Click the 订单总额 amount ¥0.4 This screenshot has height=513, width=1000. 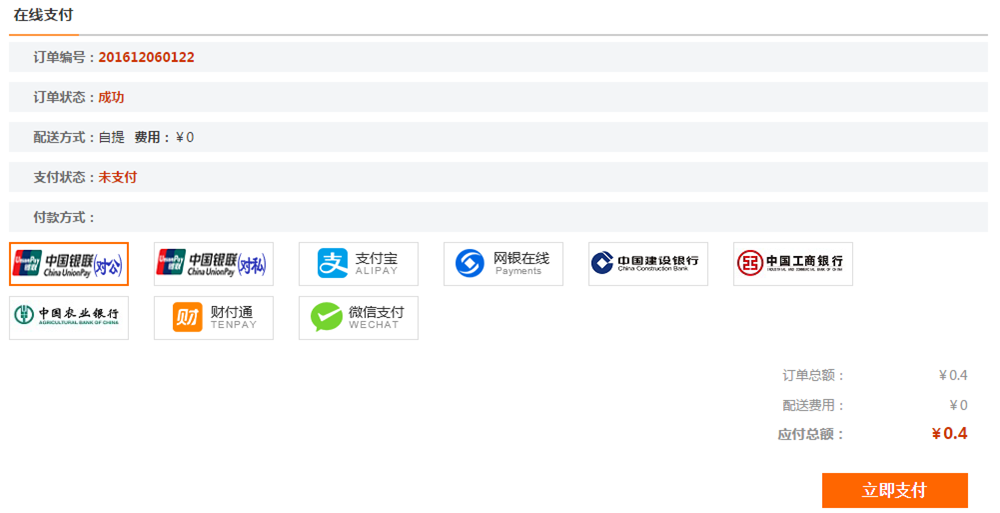[x=953, y=375]
